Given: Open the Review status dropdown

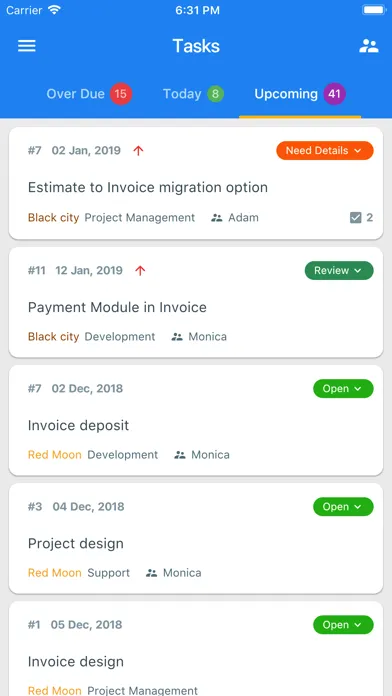Looking at the screenshot, I should click(339, 270).
